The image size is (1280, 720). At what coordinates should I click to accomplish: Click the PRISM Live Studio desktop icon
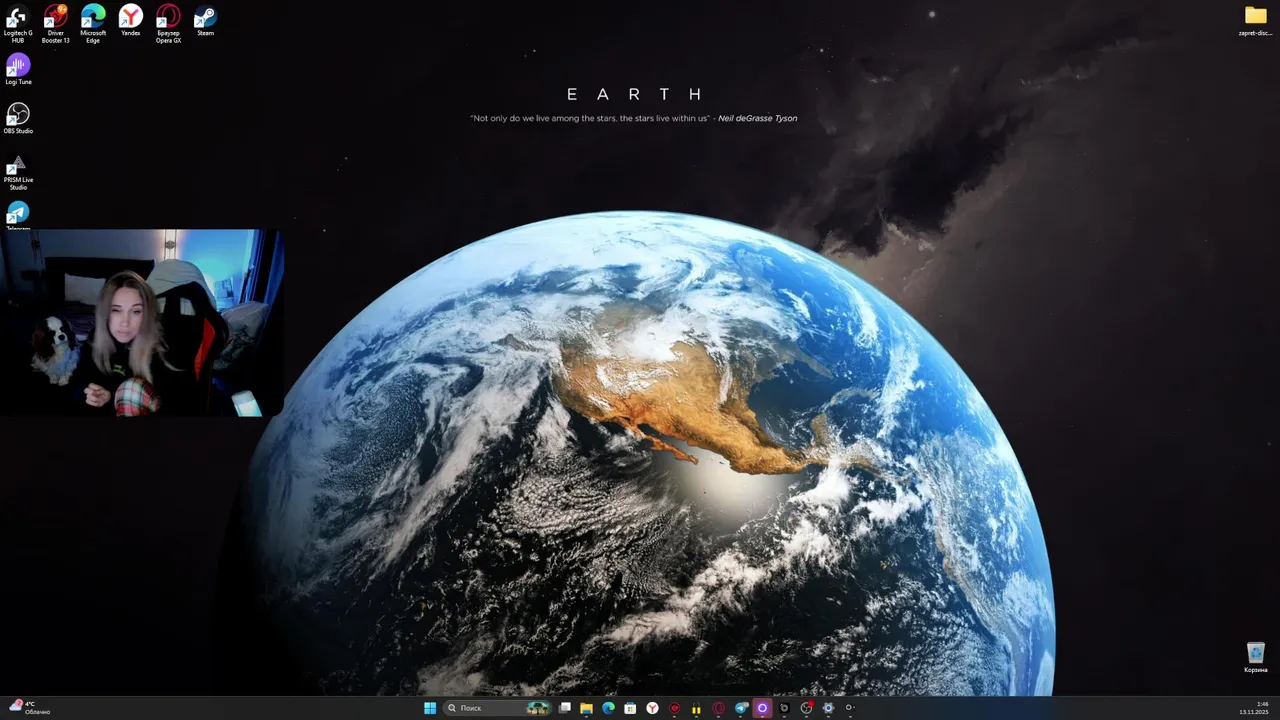(x=18, y=170)
